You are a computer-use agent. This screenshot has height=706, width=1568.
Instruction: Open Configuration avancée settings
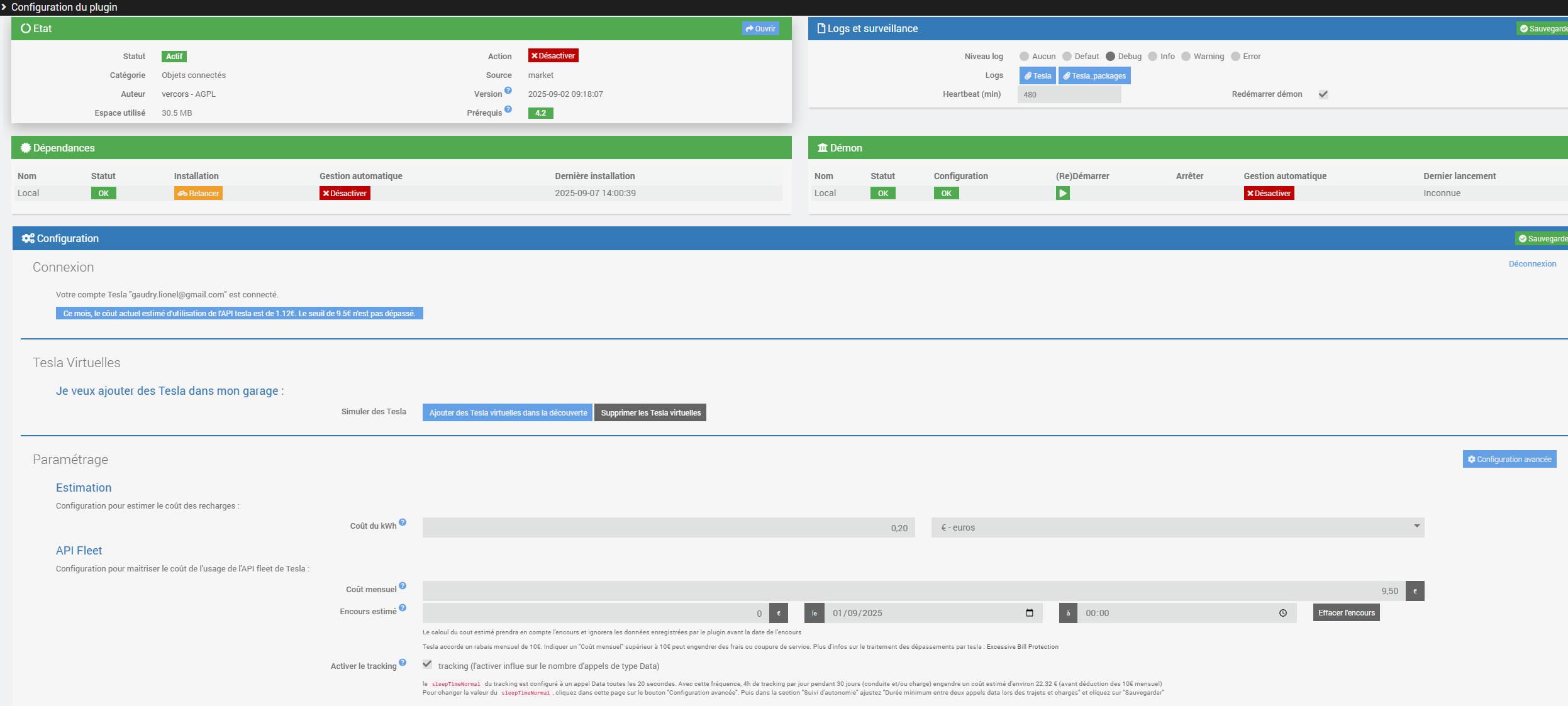tap(1509, 460)
